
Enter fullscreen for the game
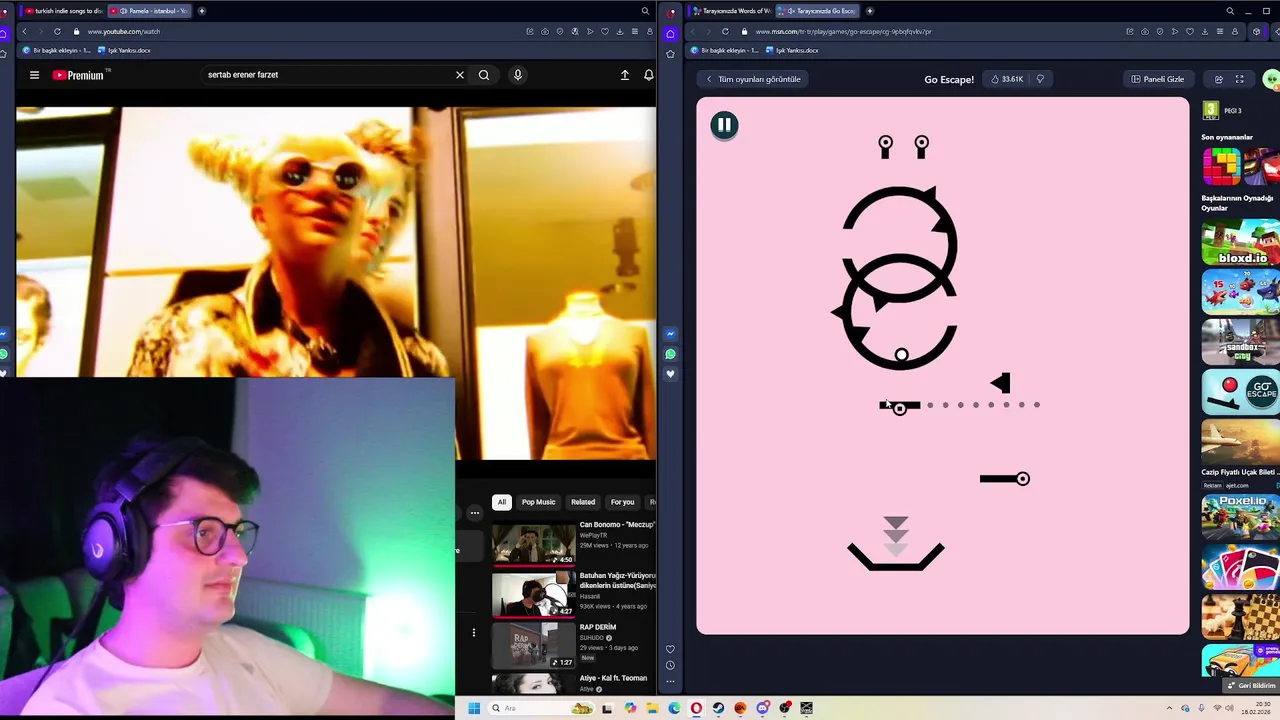point(1240,79)
